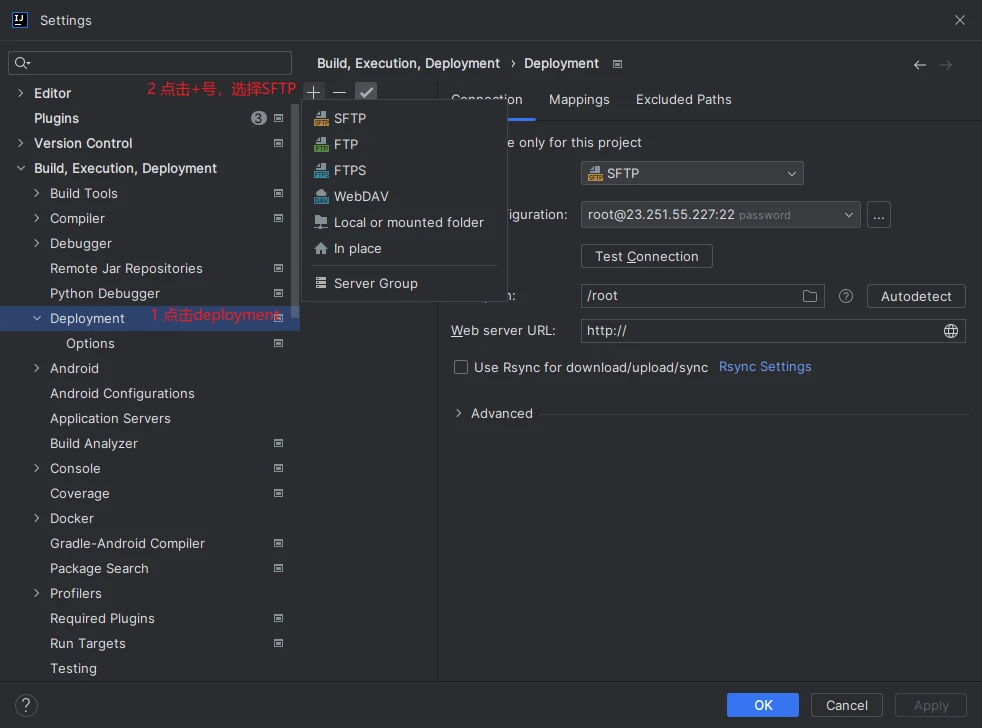This screenshot has width=982, height=728.
Task: Collapse Build, Execution, Deployment node
Action: point(21,168)
